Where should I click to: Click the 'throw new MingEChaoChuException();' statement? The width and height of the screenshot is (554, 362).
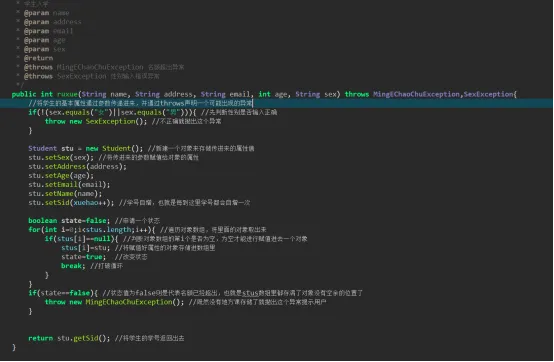(x=114, y=302)
